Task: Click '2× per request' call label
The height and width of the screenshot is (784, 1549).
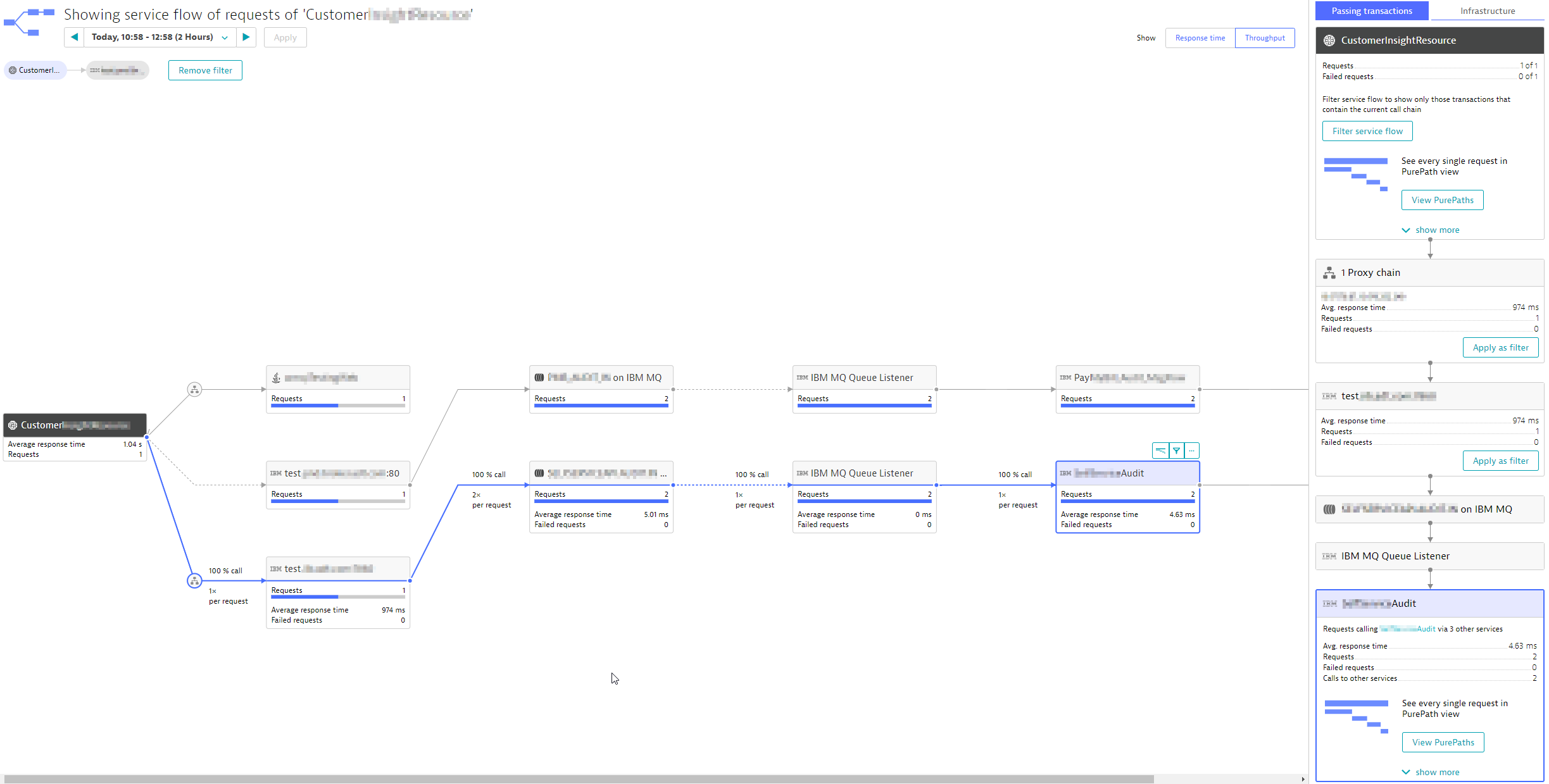Action: click(x=491, y=500)
